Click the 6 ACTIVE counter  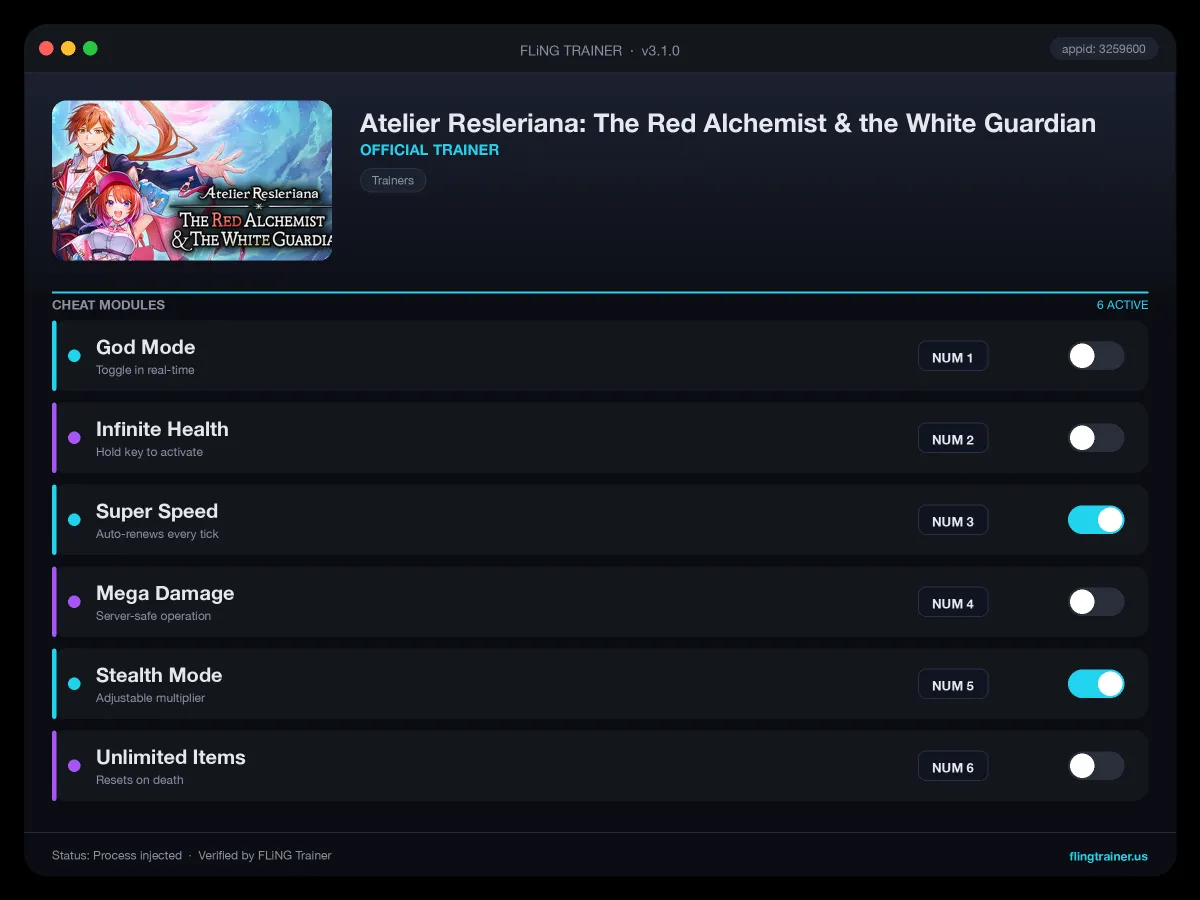coord(1122,305)
